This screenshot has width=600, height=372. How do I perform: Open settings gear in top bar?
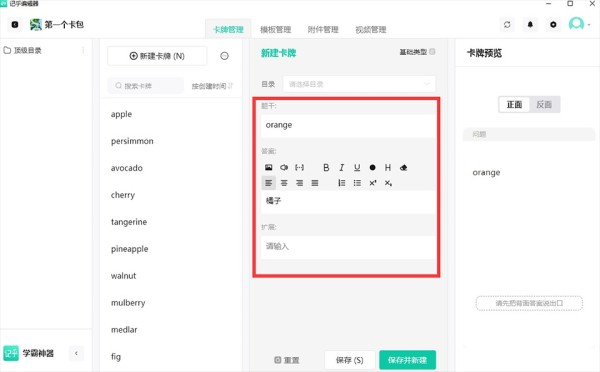[x=553, y=24]
